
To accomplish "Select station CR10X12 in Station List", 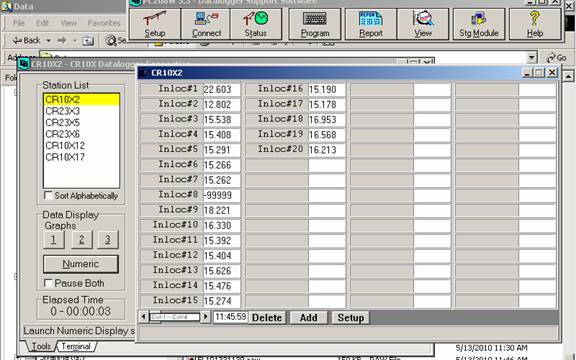I will click(82, 146).
